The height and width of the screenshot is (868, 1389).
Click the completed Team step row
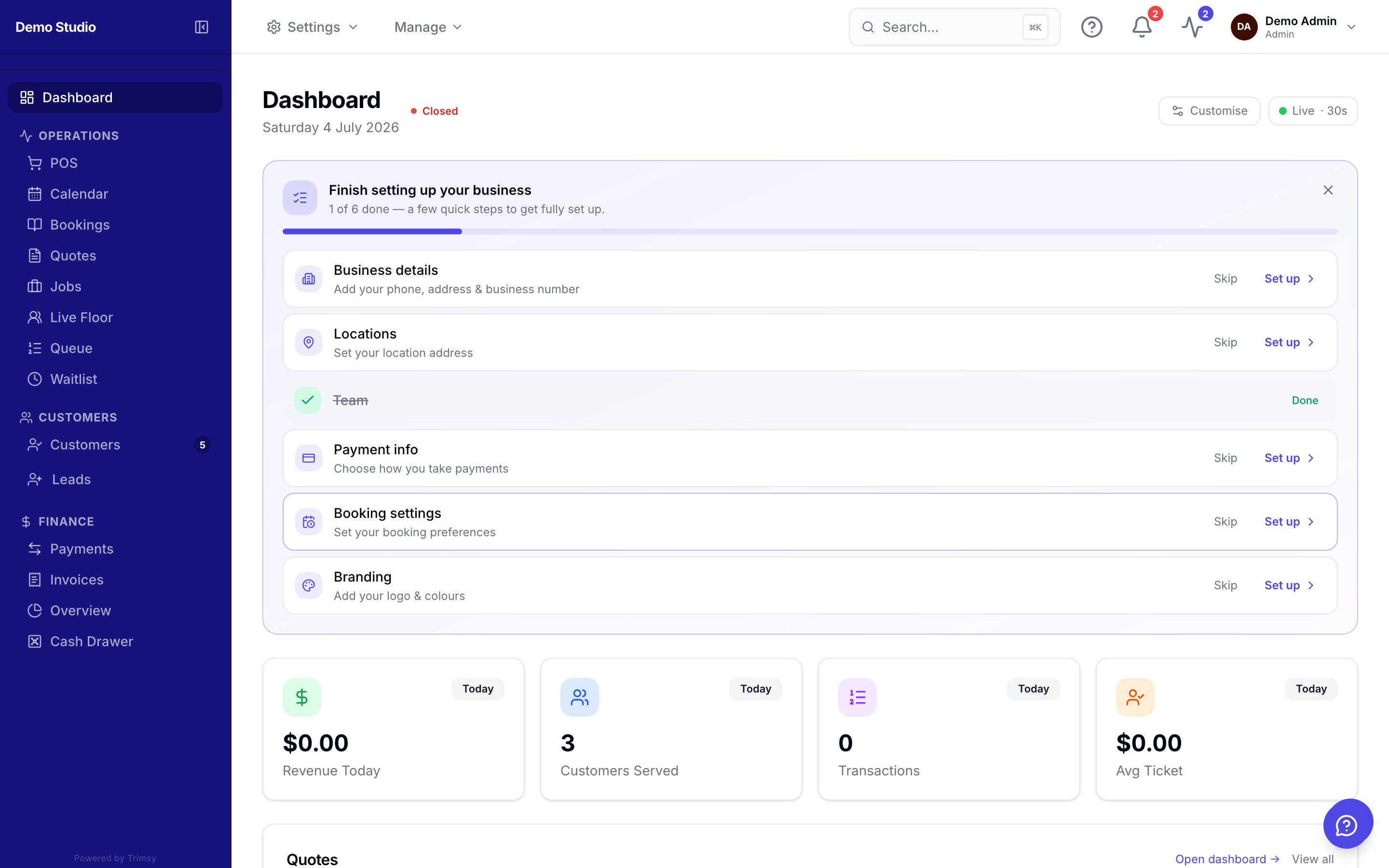[810, 400]
